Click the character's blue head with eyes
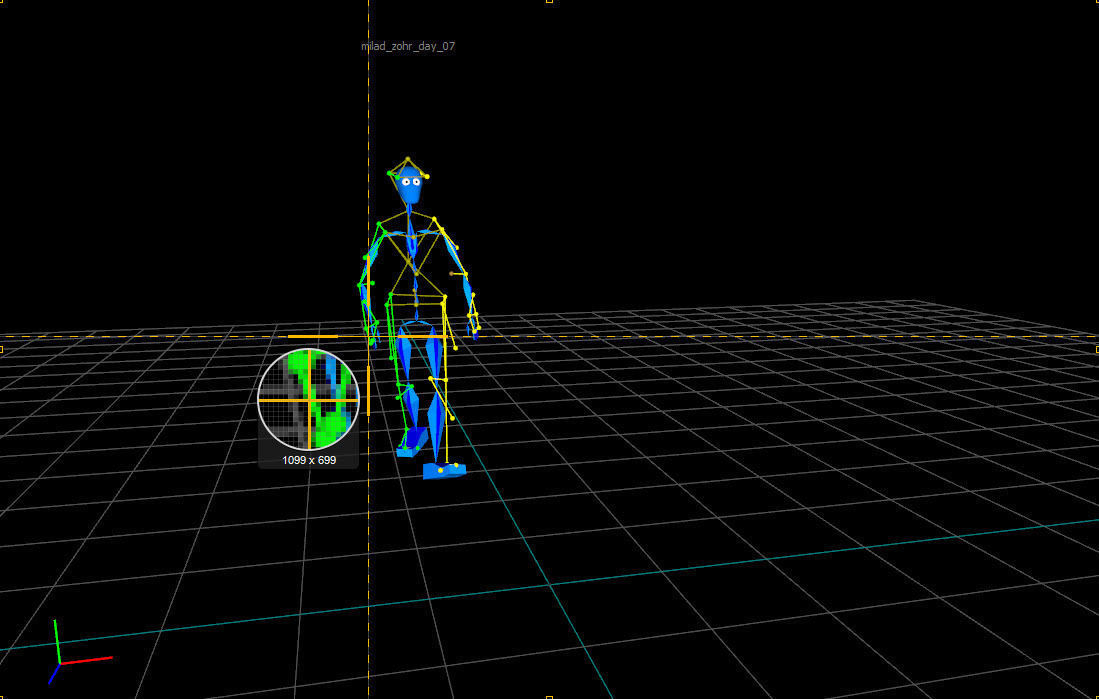1099x699 pixels. click(x=409, y=185)
